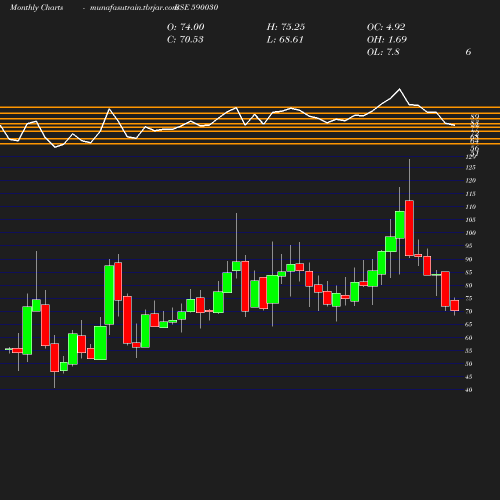Click the price axis label "55"
Screen dimensions: 500x500
click(x=469, y=351)
